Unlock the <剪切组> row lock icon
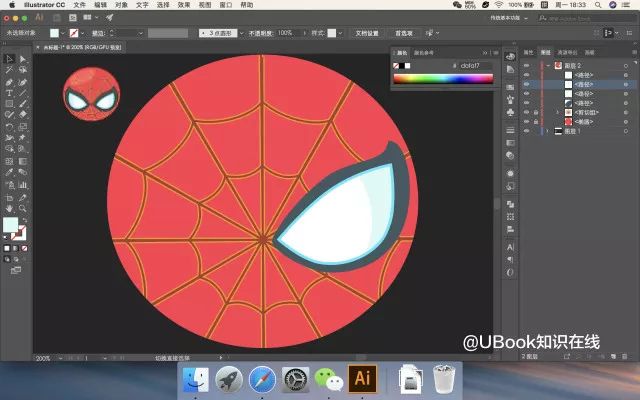The height and width of the screenshot is (400, 640). tap(536, 112)
